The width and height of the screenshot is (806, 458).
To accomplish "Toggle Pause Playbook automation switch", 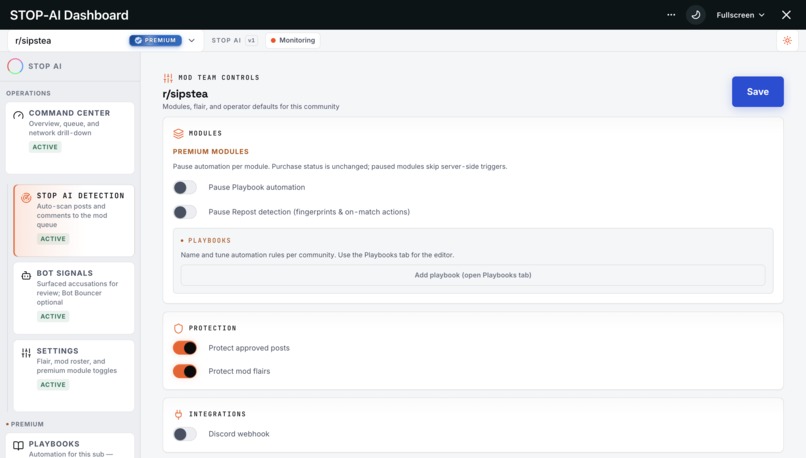I will tap(185, 188).
